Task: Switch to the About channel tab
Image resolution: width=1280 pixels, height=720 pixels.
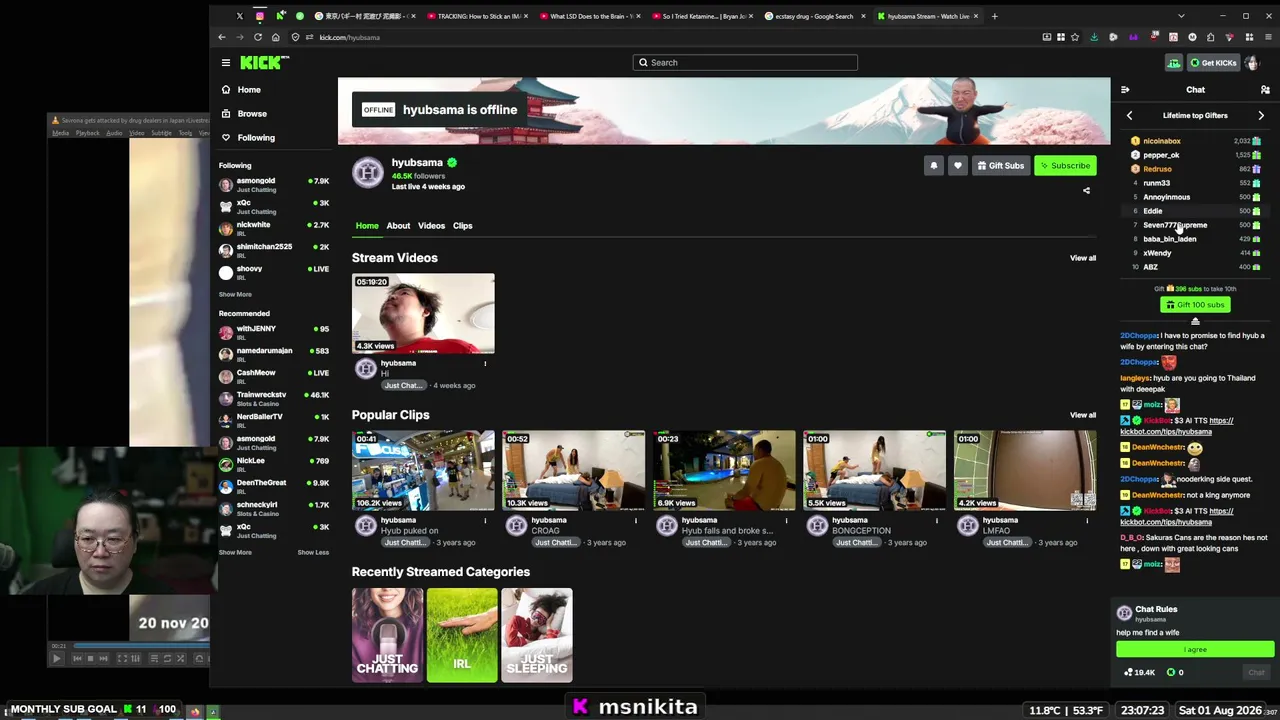Action: click(398, 226)
